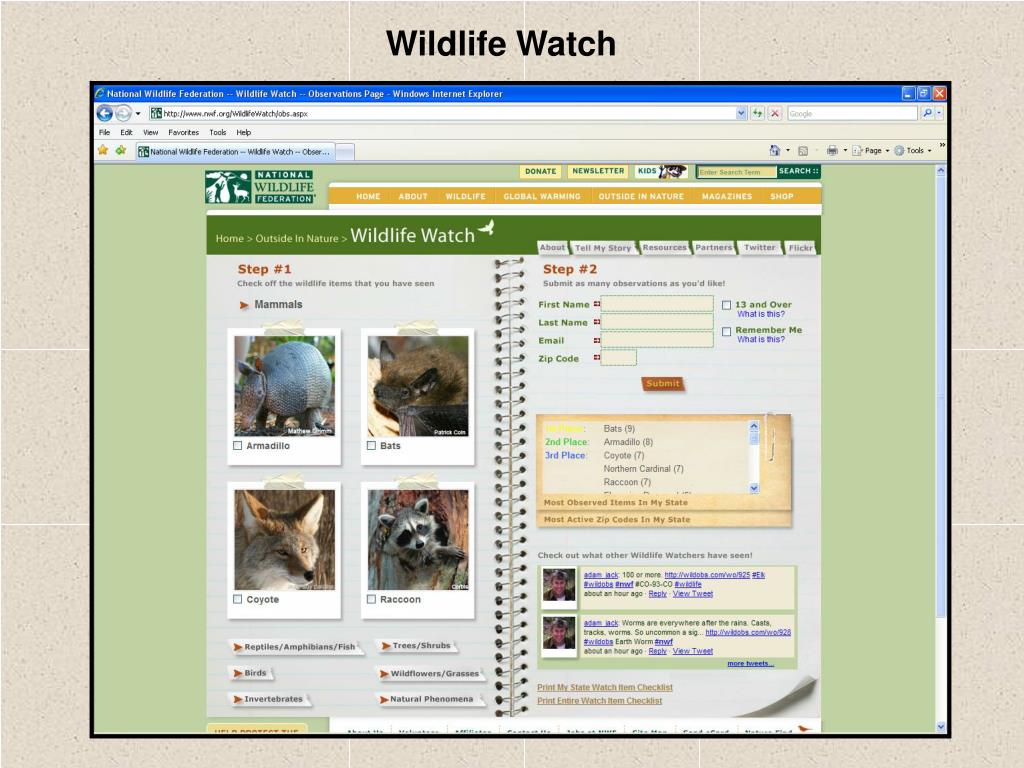This screenshot has height=768, width=1024.
Task: Click the First Name input field
Action: pos(657,304)
